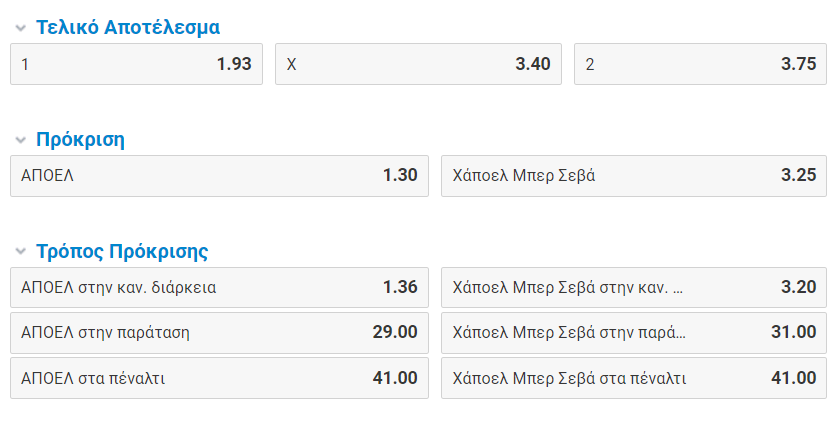Screen dimensions: 840x431
Task: Select draw 'X' at odds 3.40
Action: 418,64
